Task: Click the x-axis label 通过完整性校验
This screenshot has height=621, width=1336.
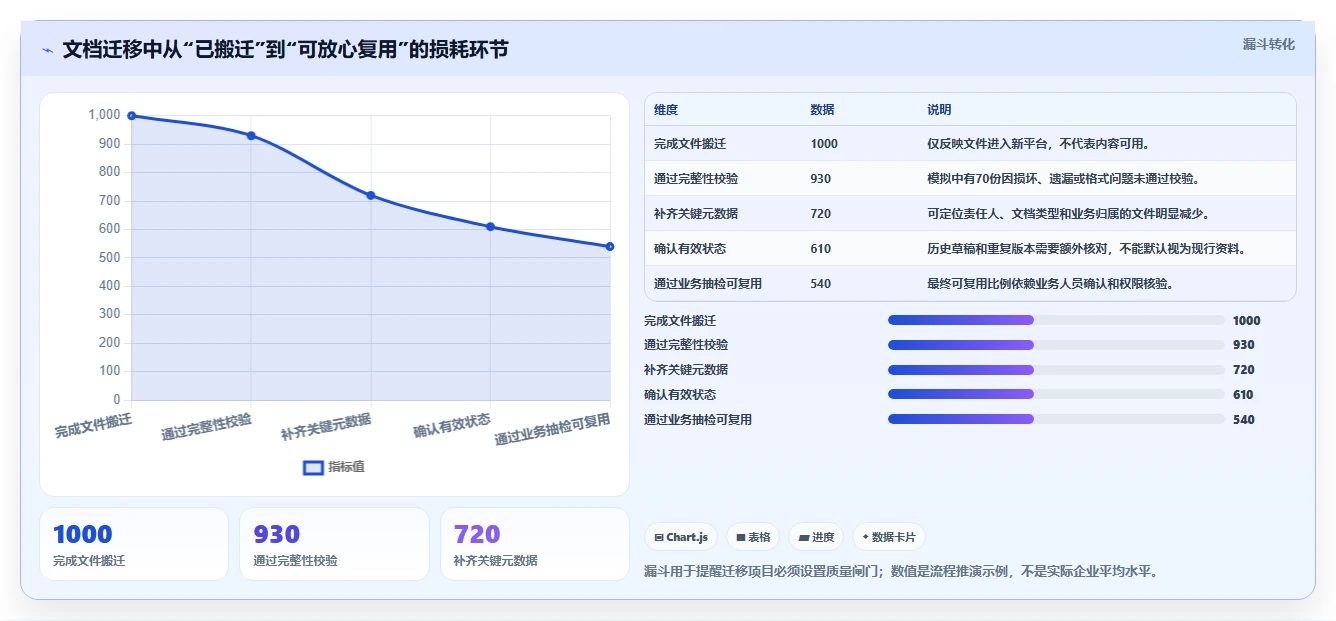Action: tap(206, 426)
